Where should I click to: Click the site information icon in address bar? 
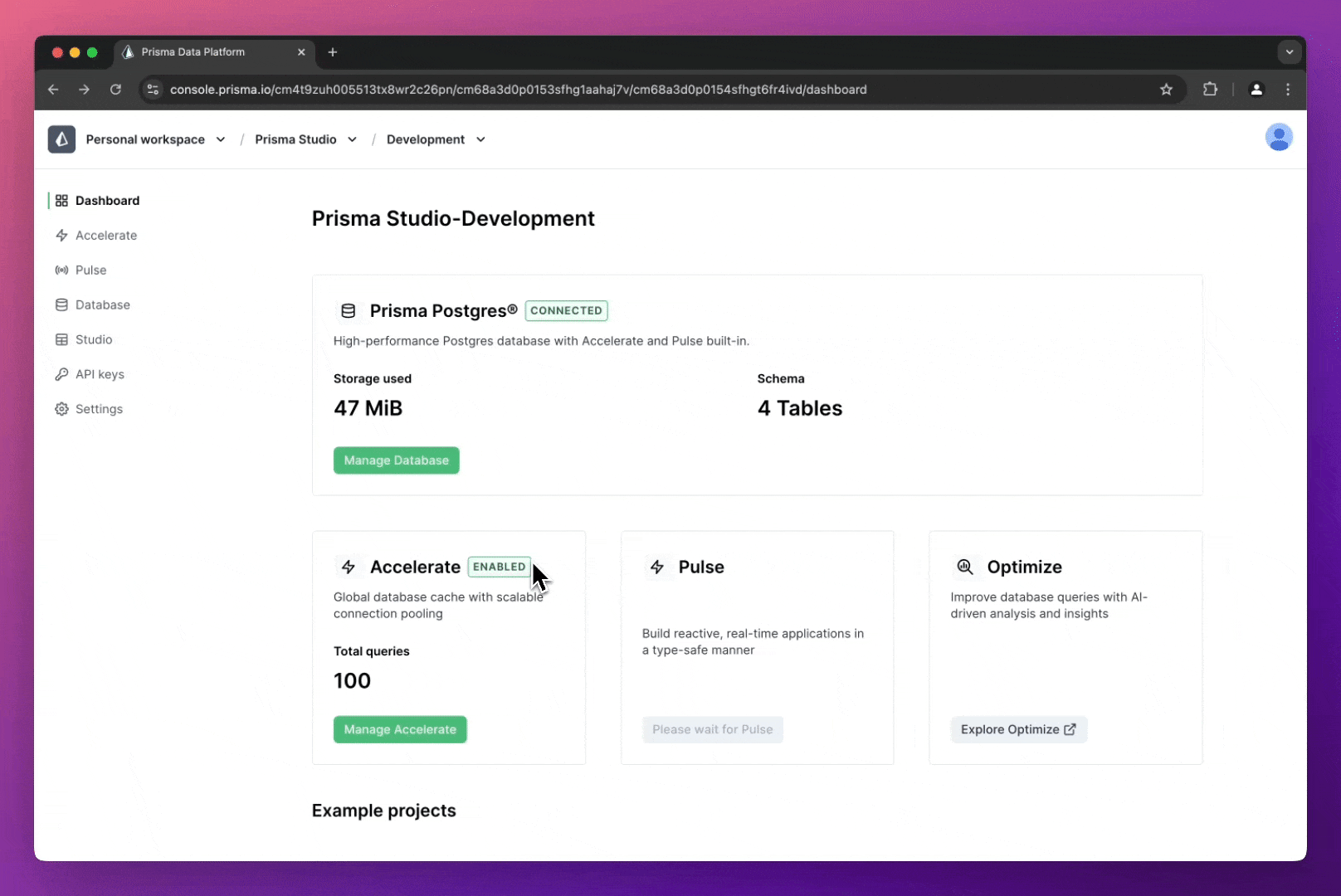pos(153,90)
